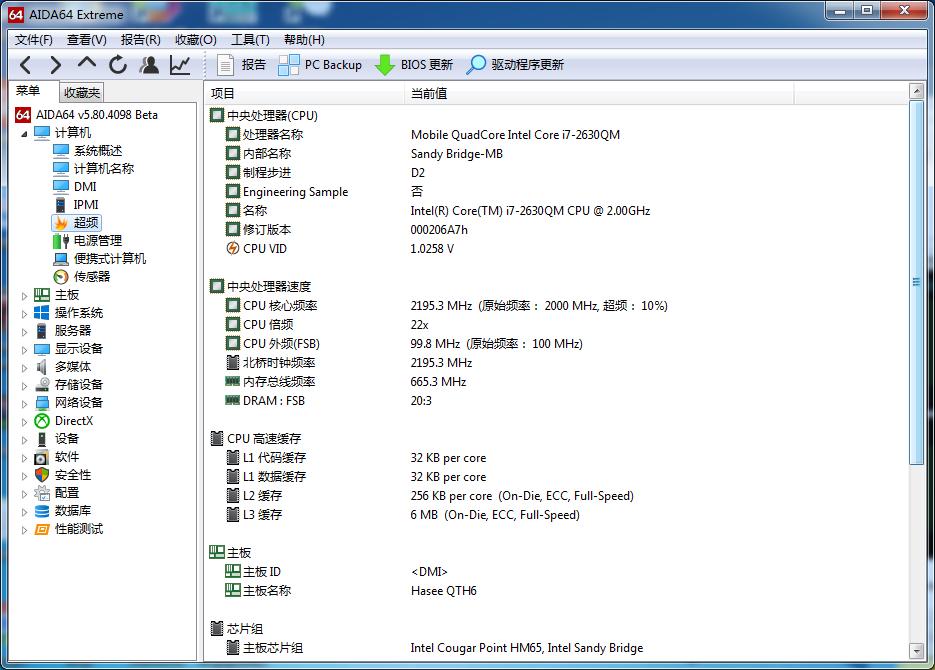Image resolution: width=935 pixels, height=670 pixels.
Task: Open the user manager icon in the toolbar
Action: (149, 65)
